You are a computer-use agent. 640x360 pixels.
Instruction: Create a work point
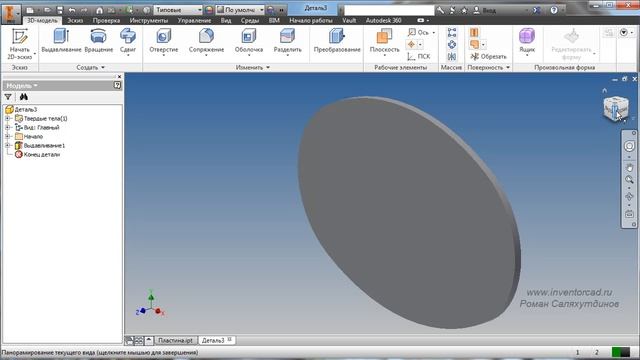point(411,44)
